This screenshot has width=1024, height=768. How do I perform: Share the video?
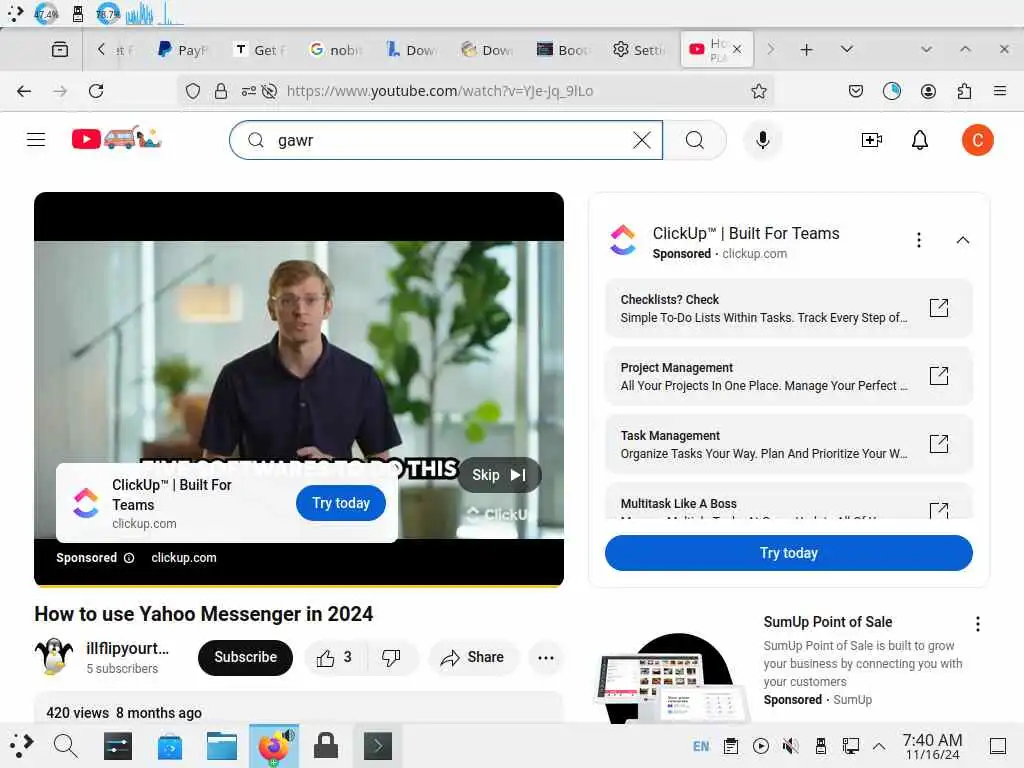(473, 658)
